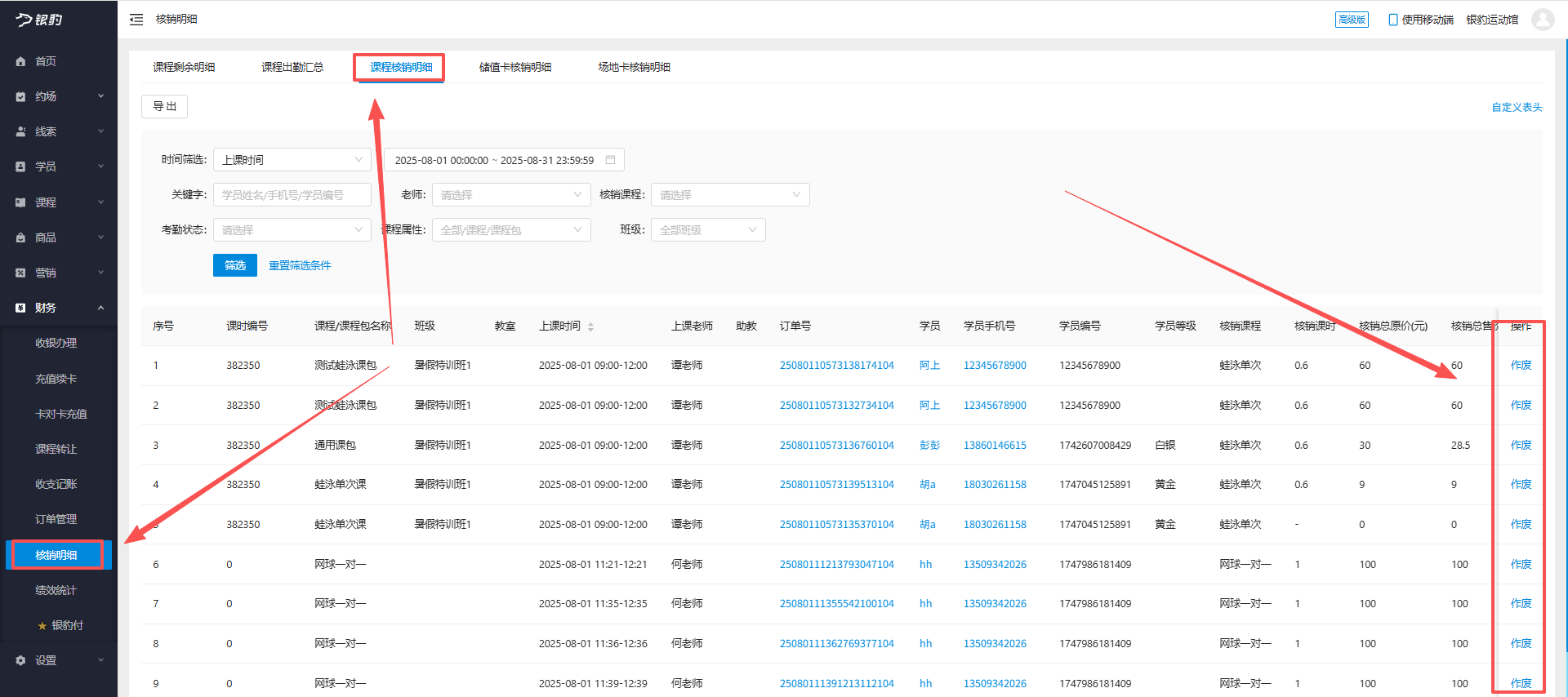
Task: Click the 重置筛选条件 link
Action: click(300, 265)
